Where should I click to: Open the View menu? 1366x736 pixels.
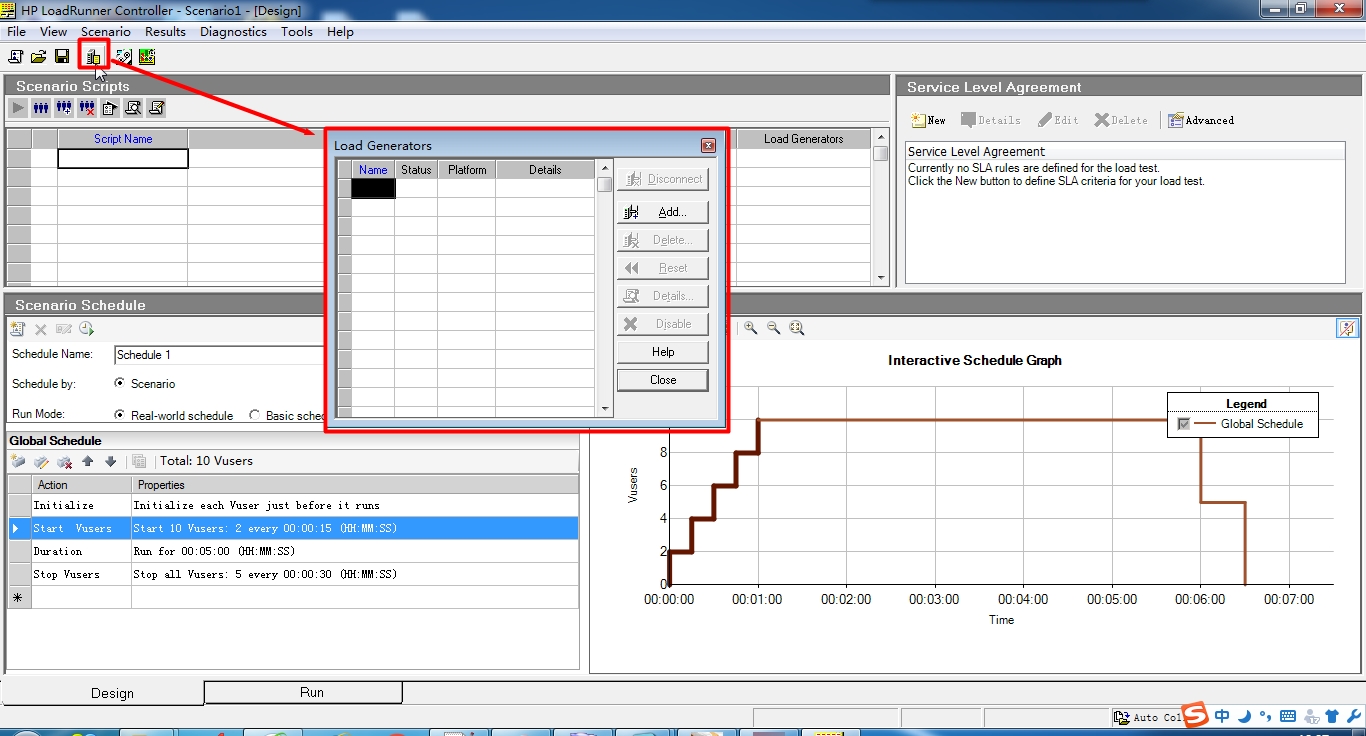tap(53, 32)
